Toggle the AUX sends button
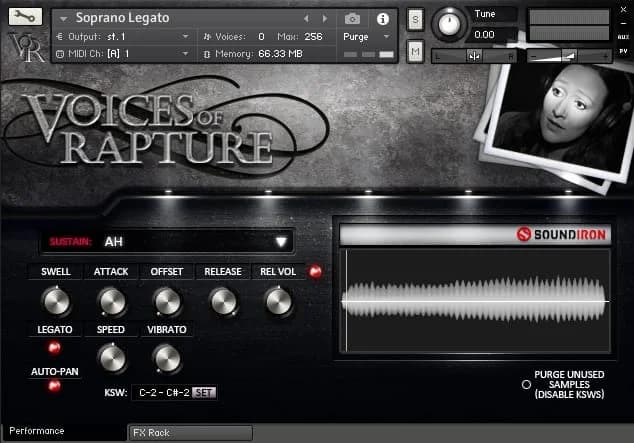Screen dimensions: 634x443 [623, 37]
